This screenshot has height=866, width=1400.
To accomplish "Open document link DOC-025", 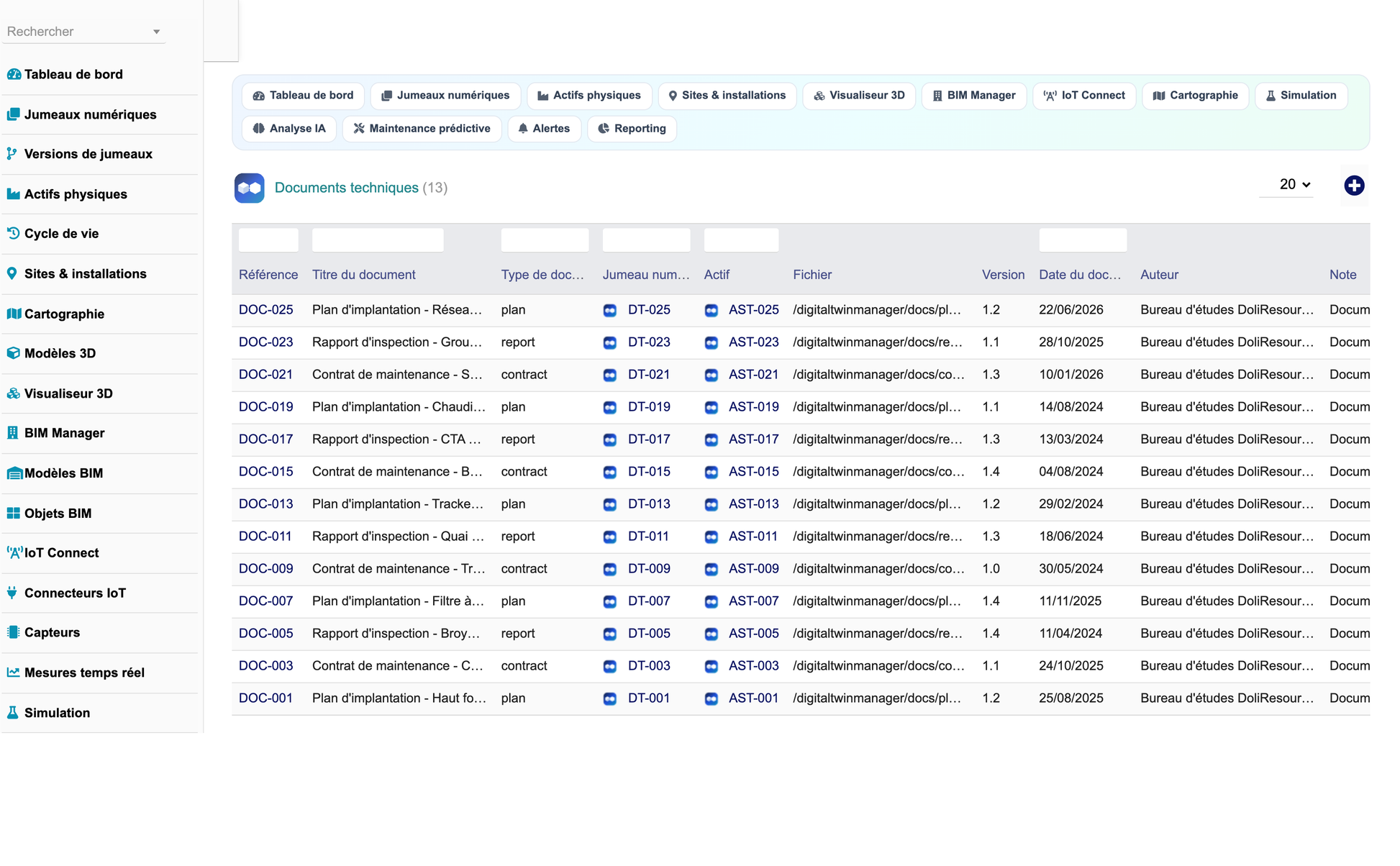I will pyautogui.click(x=266, y=310).
